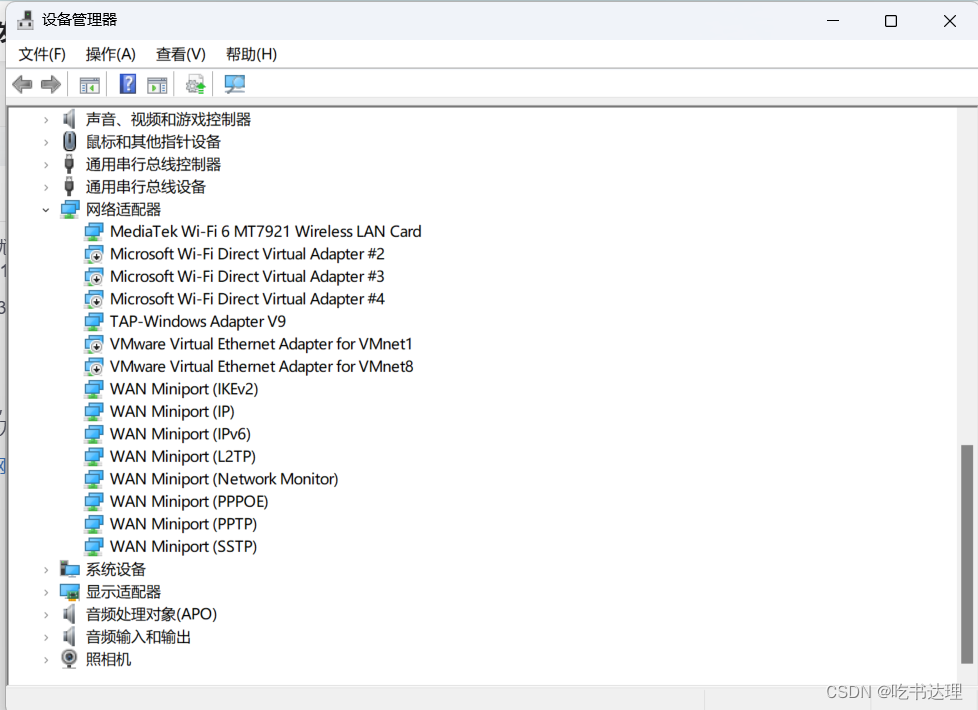The height and width of the screenshot is (710, 978).
Task: Click the Forward arrow toolbar icon
Action: [51, 84]
